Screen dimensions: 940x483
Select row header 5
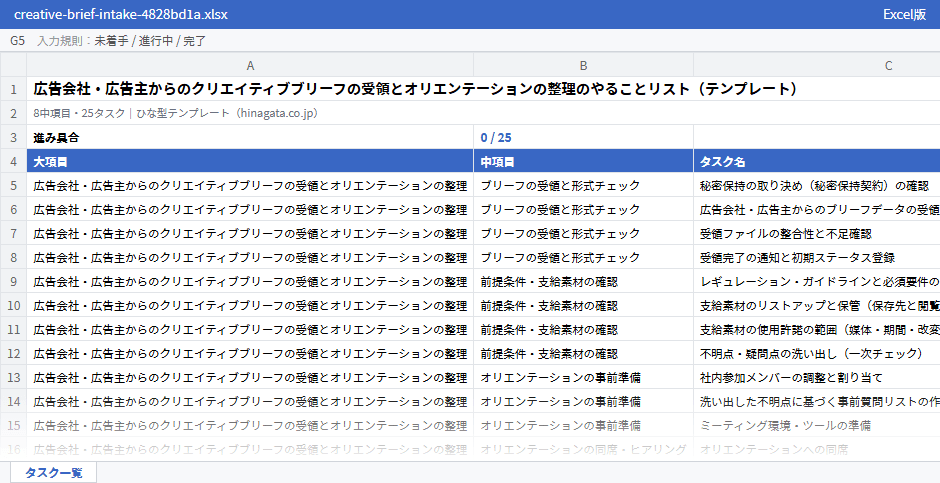click(13, 185)
